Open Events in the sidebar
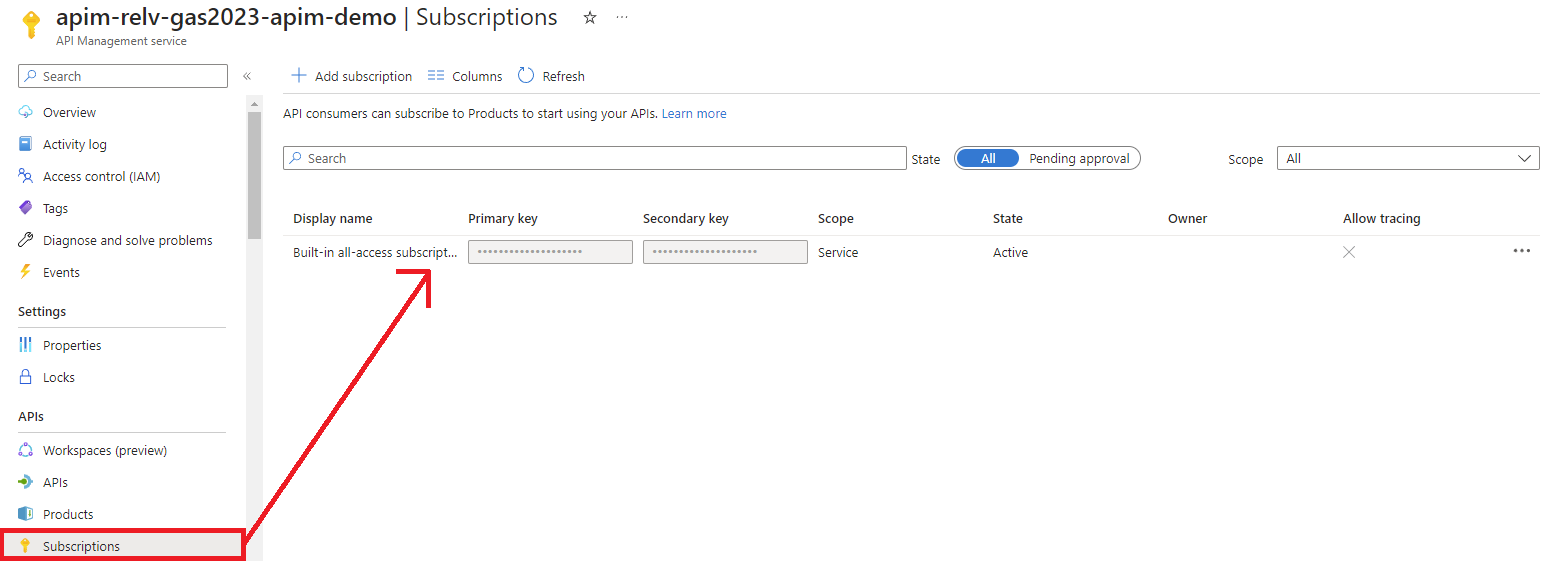The width and height of the screenshot is (1549, 561). click(x=61, y=272)
